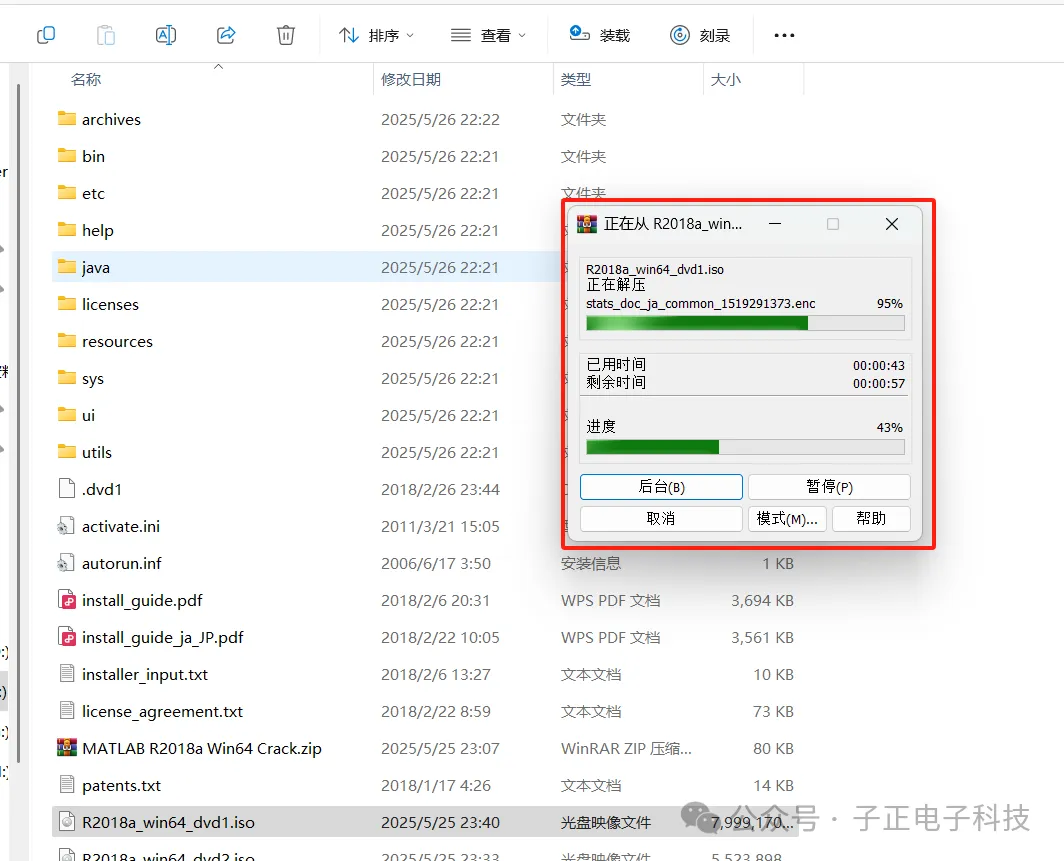1064x861 pixels.
Task: Select the java folder icon
Action: pos(66,267)
